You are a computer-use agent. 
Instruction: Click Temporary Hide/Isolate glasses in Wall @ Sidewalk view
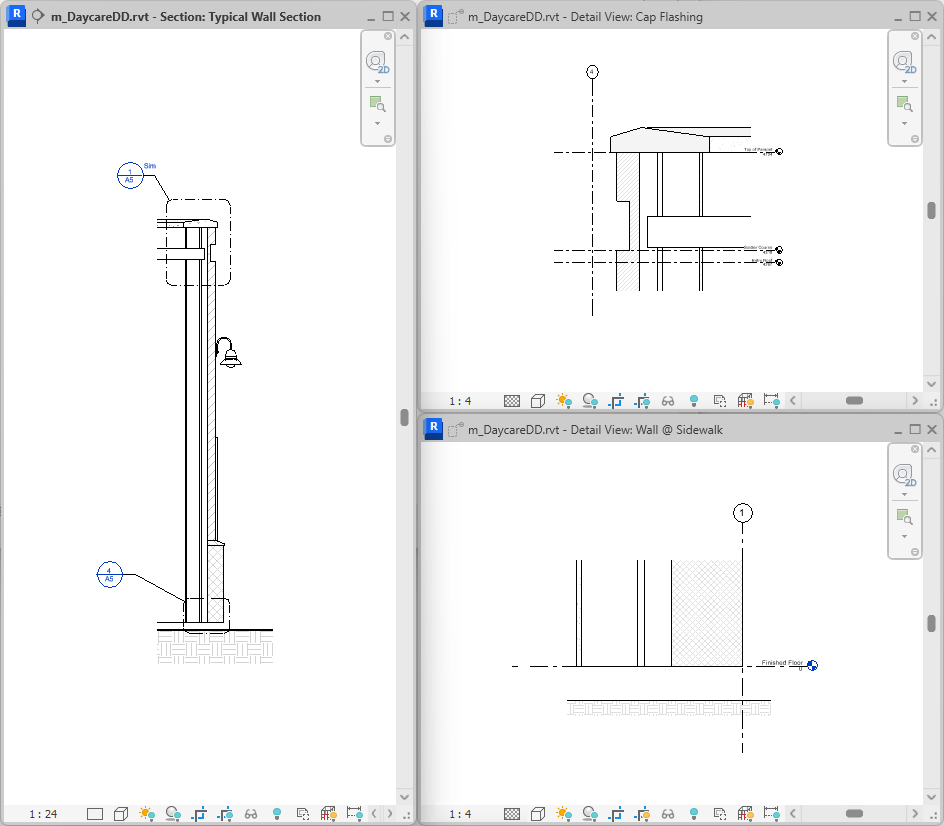click(668, 814)
